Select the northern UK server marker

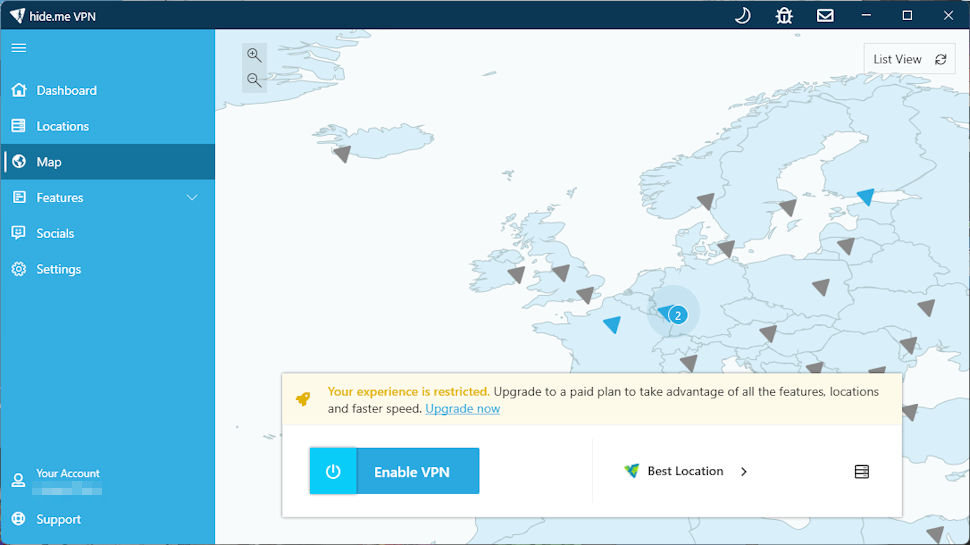click(560, 272)
